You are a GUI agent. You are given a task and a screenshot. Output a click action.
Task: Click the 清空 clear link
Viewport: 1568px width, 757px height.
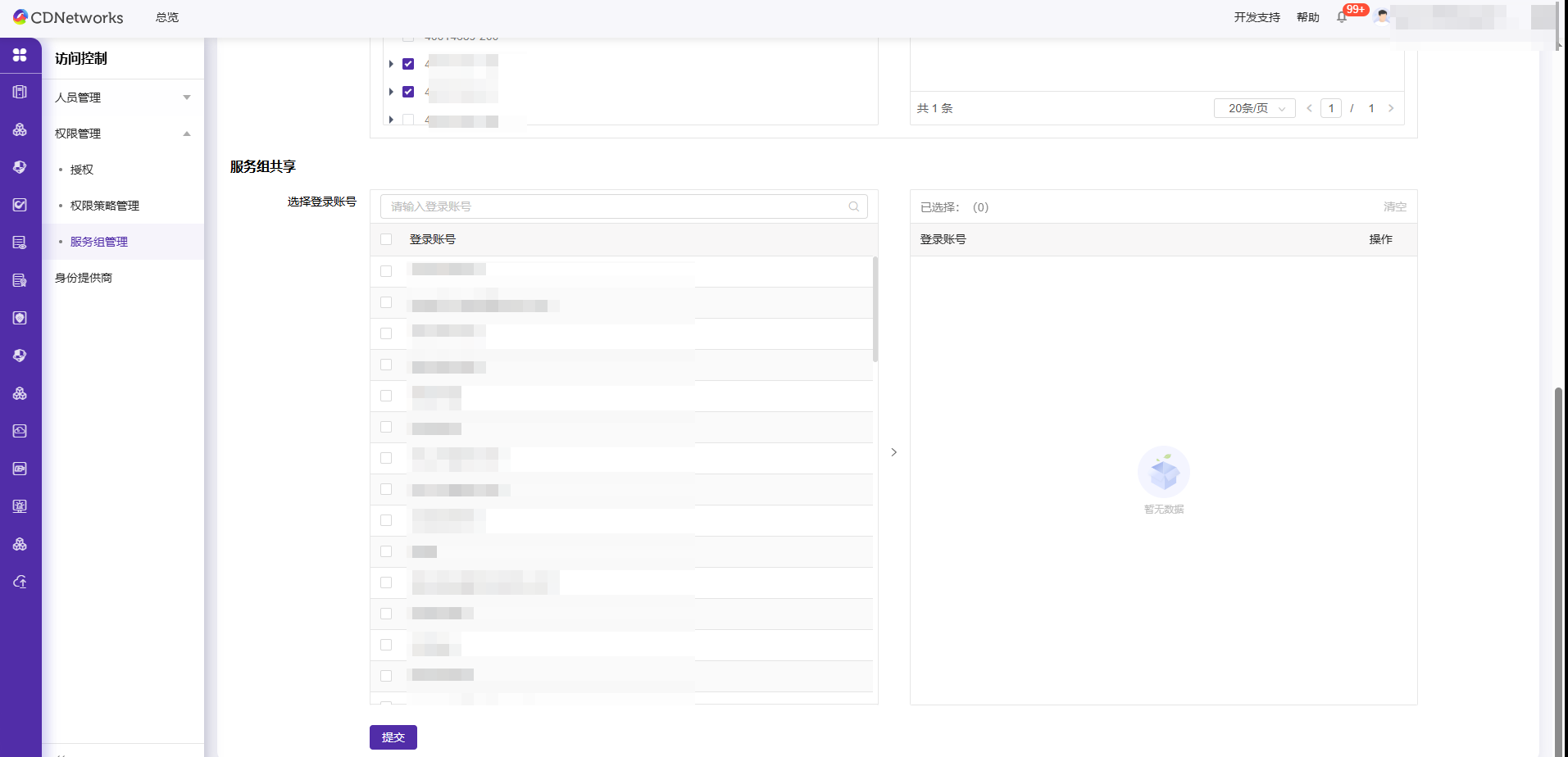tap(1394, 206)
